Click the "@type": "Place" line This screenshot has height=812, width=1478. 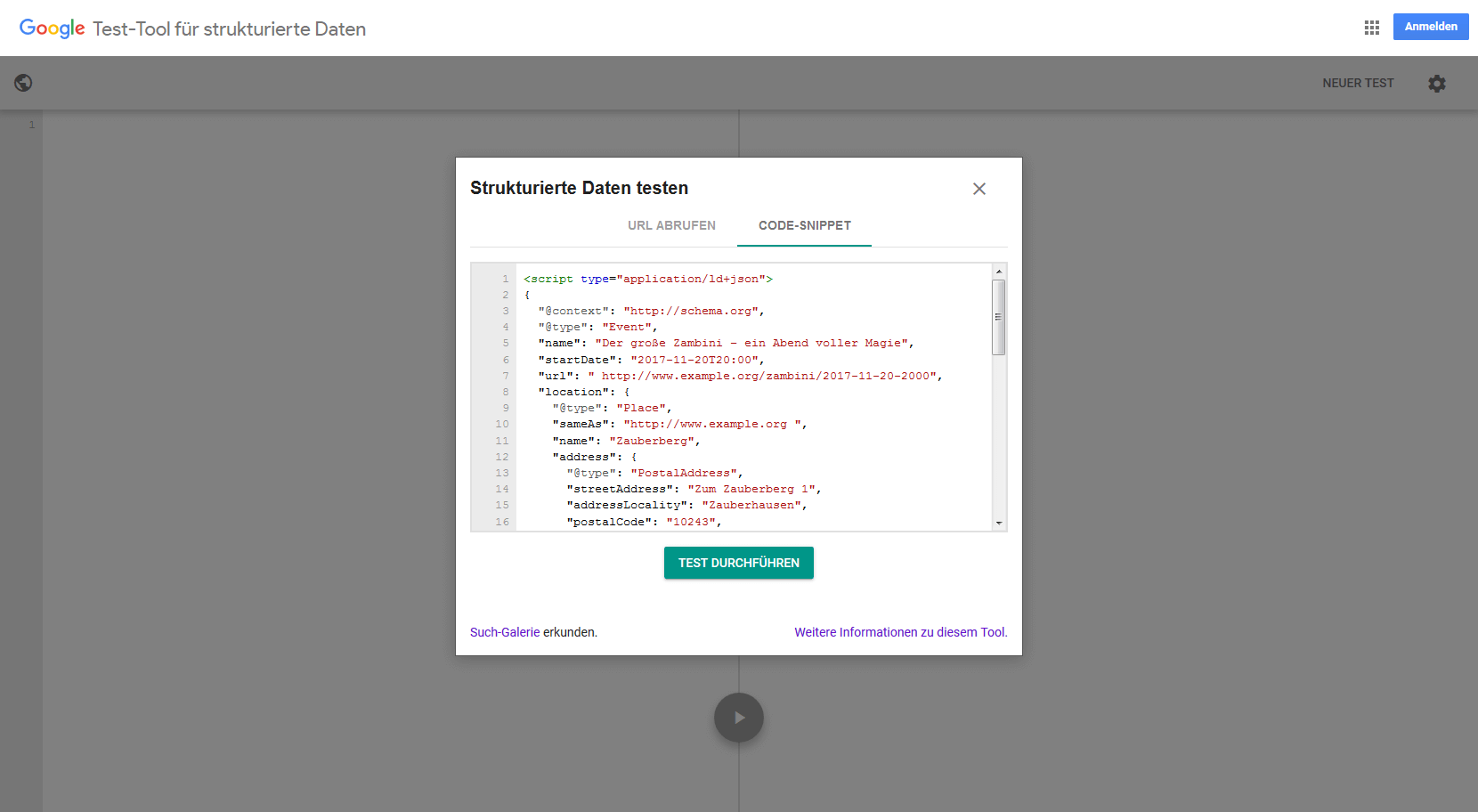pyautogui.click(x=612, y=408)
